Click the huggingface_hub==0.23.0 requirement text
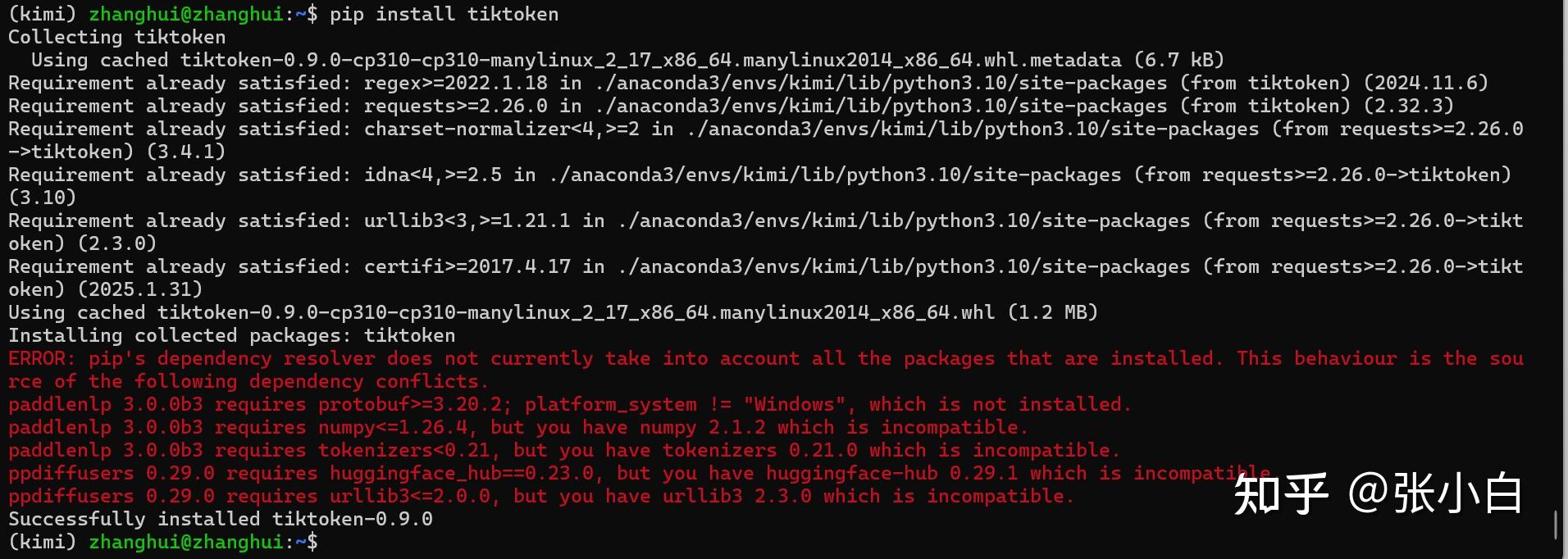Image resolution: width=1568 pixels, height=559 pixels. pos(461,473)
